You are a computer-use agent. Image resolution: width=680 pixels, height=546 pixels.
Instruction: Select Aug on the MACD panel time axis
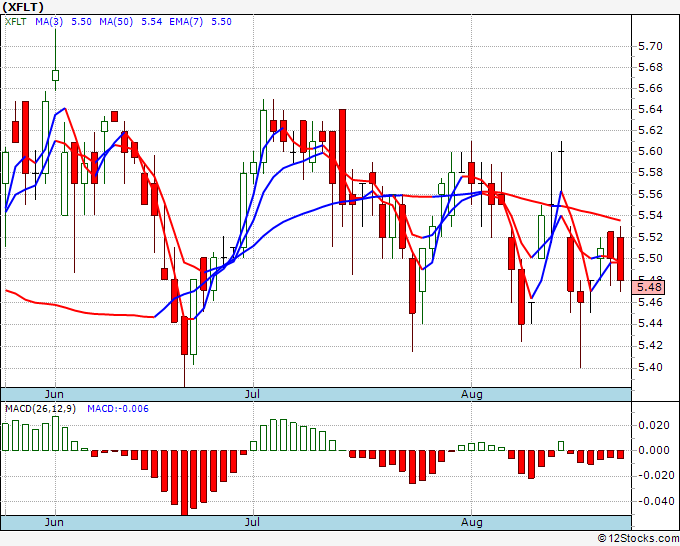coord(471,522)
